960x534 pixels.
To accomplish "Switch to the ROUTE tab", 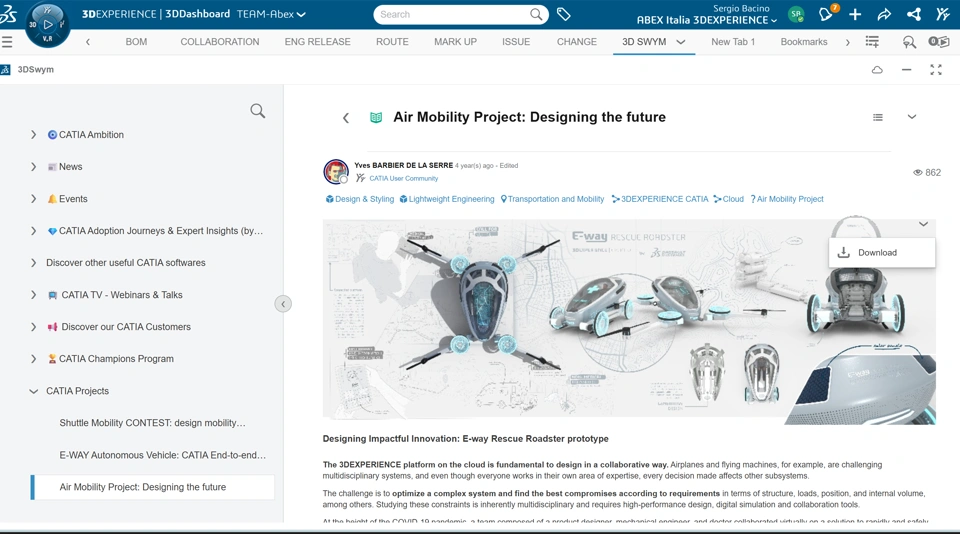I will click(x=392, y=42).
